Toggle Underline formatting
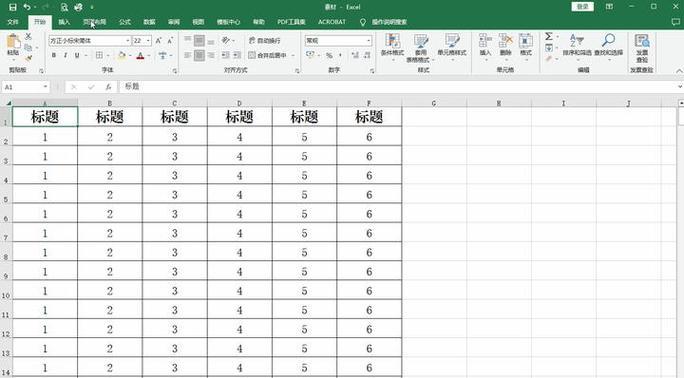The image size is (684, 378). point(77,55)
